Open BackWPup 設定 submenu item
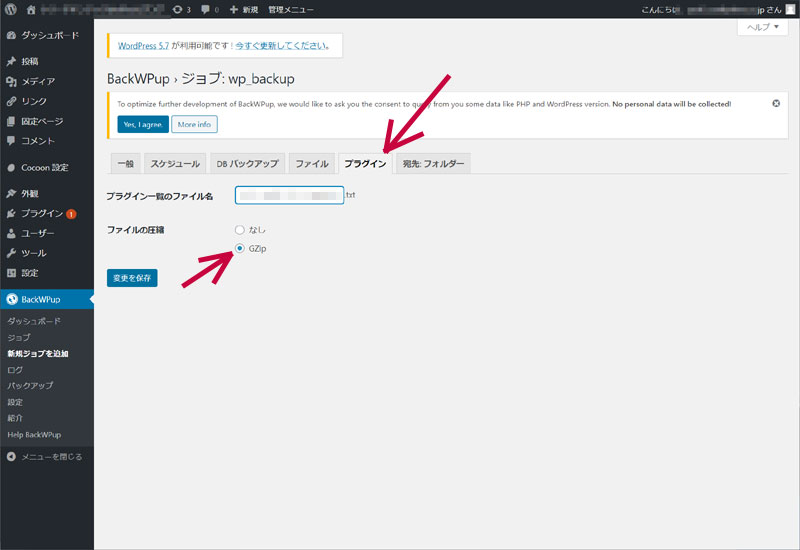This screenshot has width=800, height=550. (15, 402)
